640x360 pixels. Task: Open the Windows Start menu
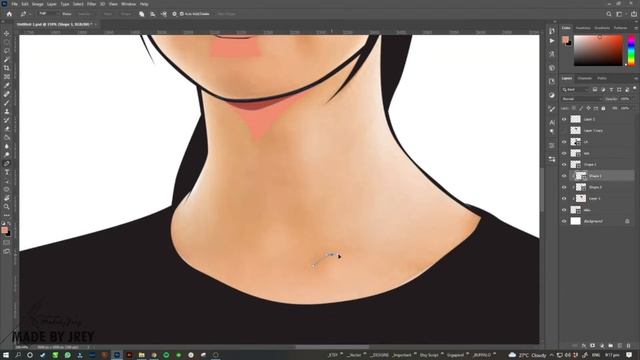coord(6,355)
